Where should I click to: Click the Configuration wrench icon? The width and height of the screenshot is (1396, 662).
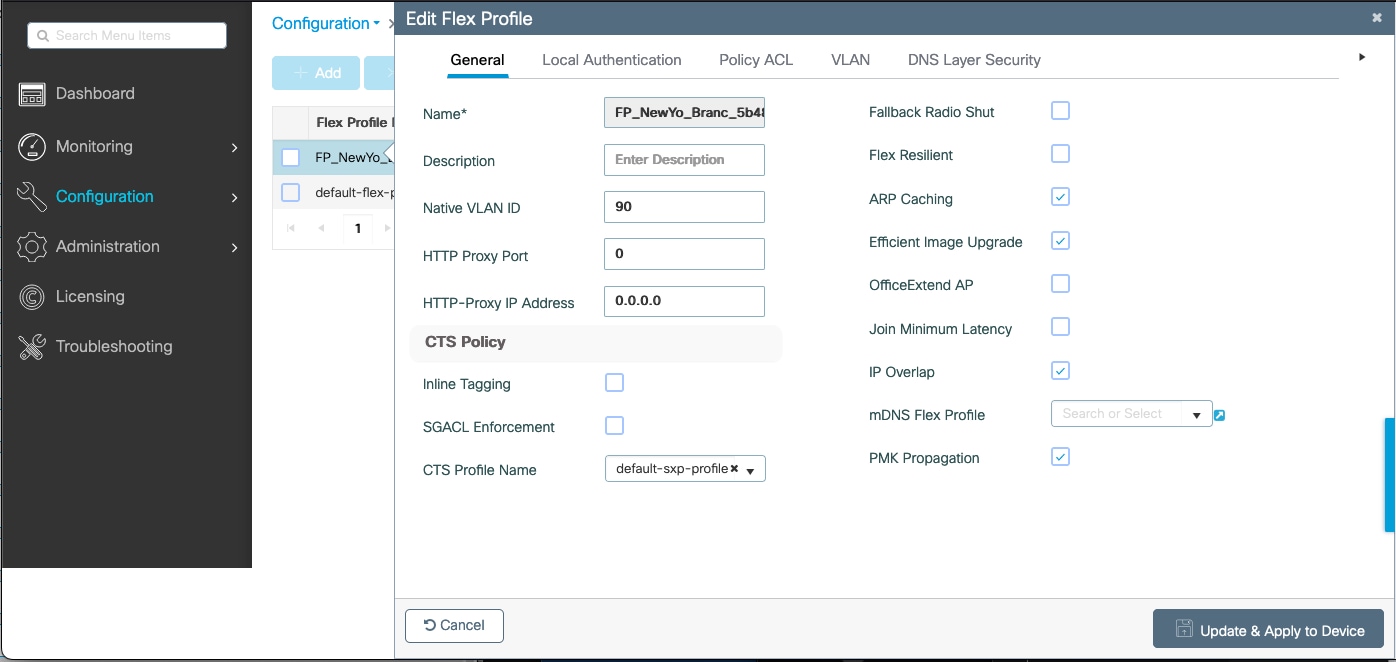(32, 197)
